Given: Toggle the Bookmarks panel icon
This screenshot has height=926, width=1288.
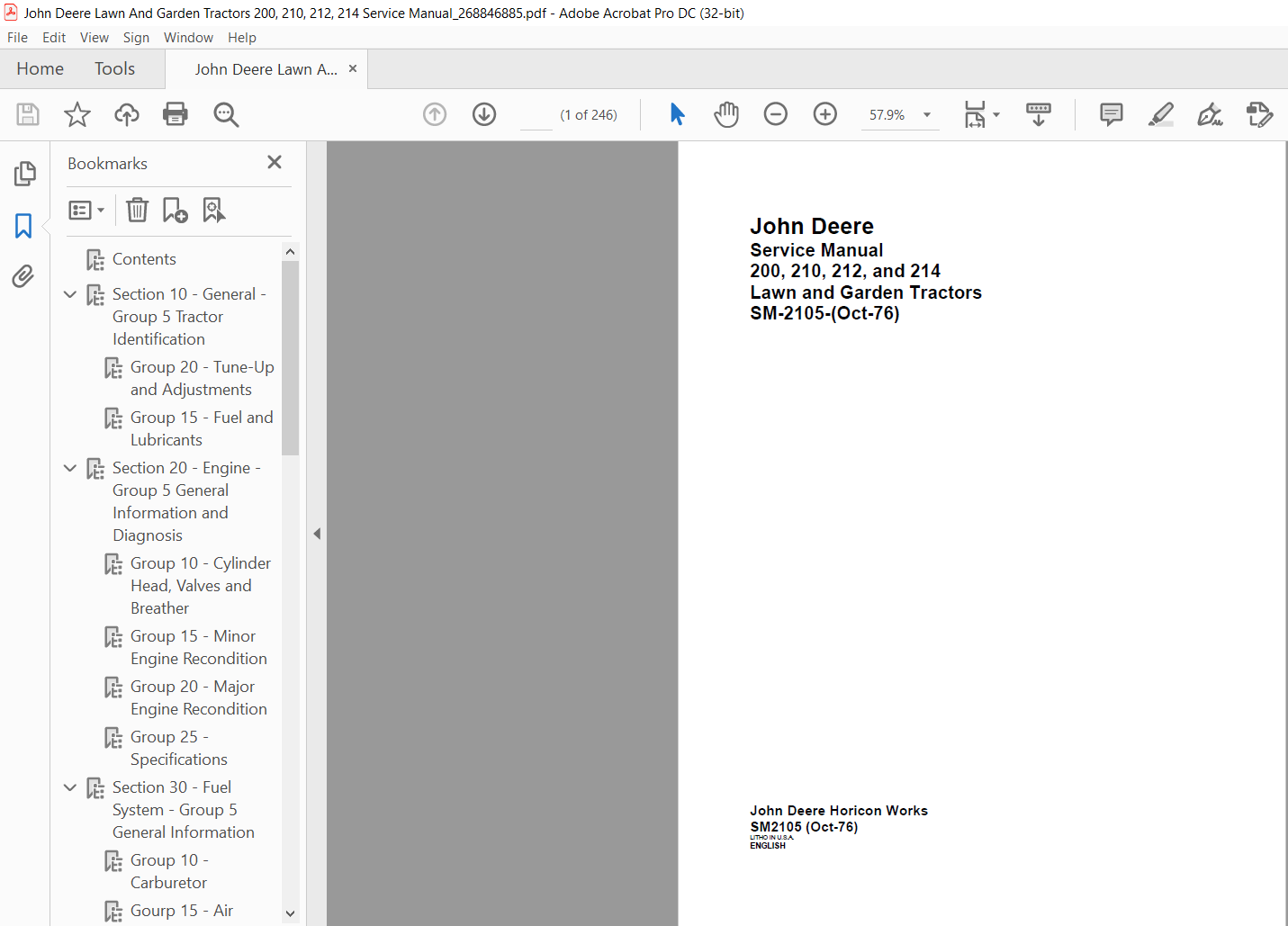Looking at the screenshot, I should (23, 226).
